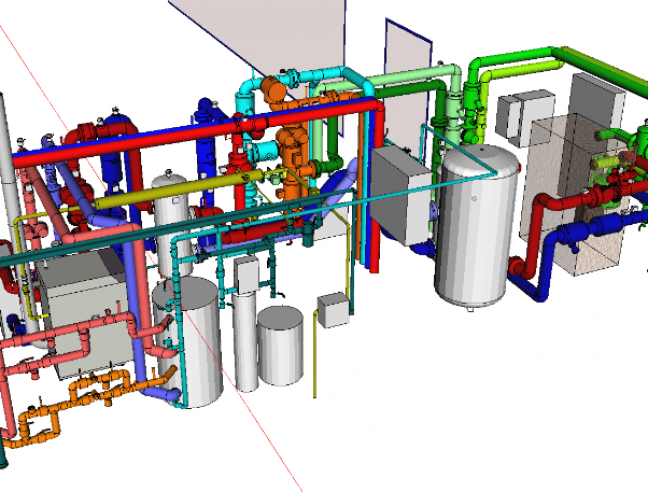Select the lavender pipe elbow beside tall tank
The height and width of the screenshot is (492, 648).
160,392
